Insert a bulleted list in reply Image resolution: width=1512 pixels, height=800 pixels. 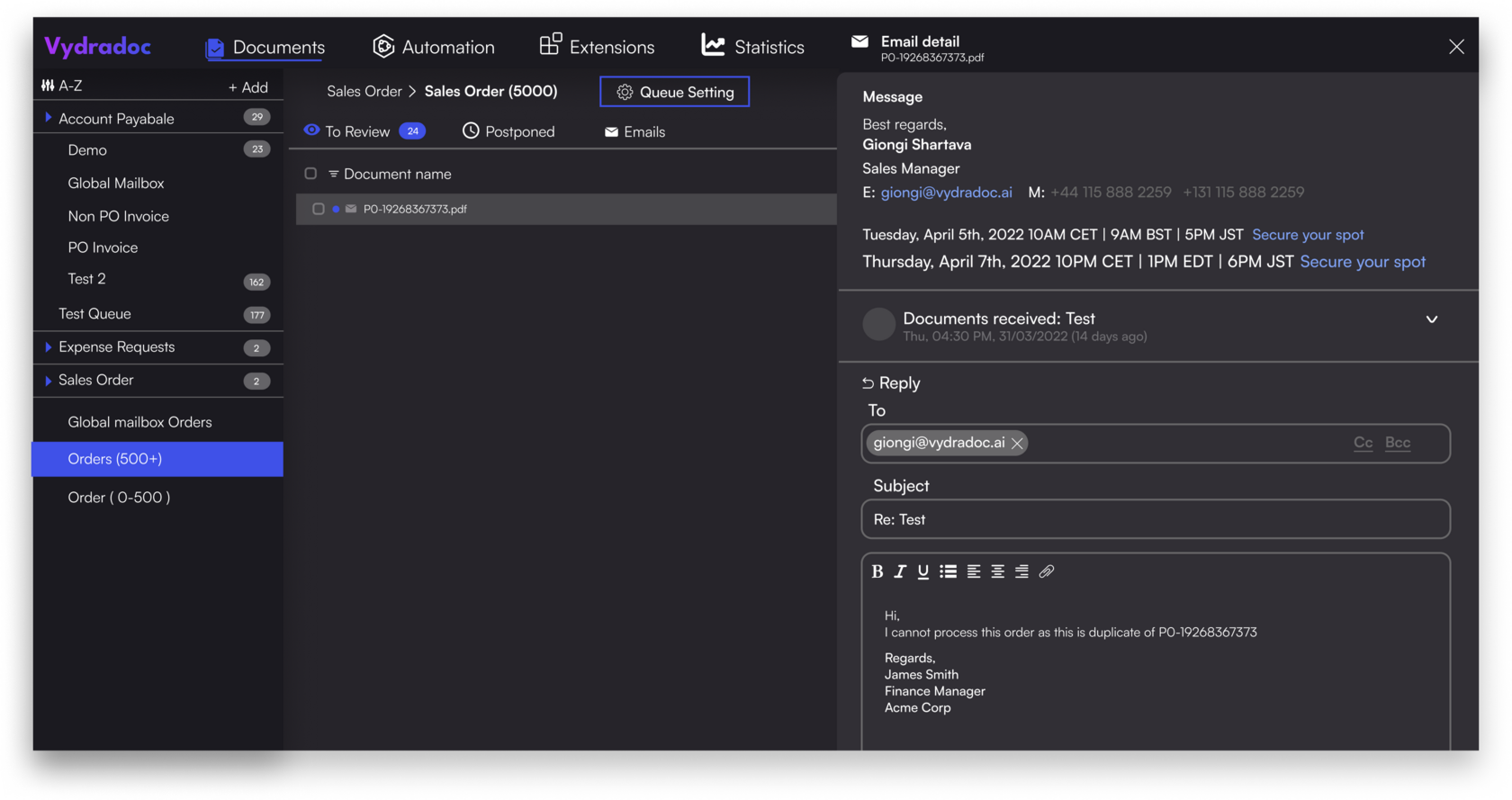[x=948, y=571]
